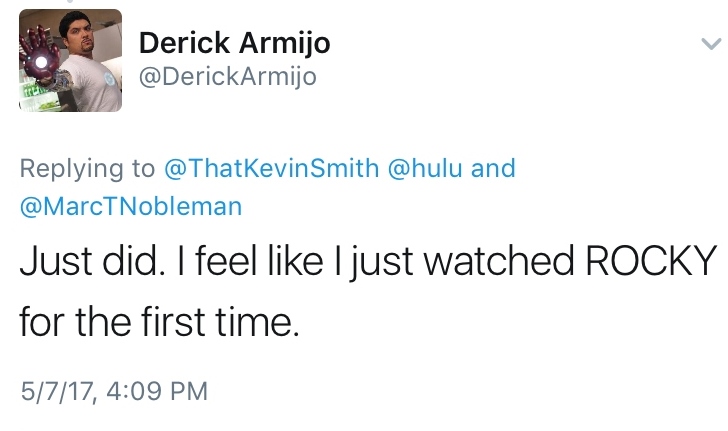
Task: Click the "for the first time." line
Action: (158, 324)
